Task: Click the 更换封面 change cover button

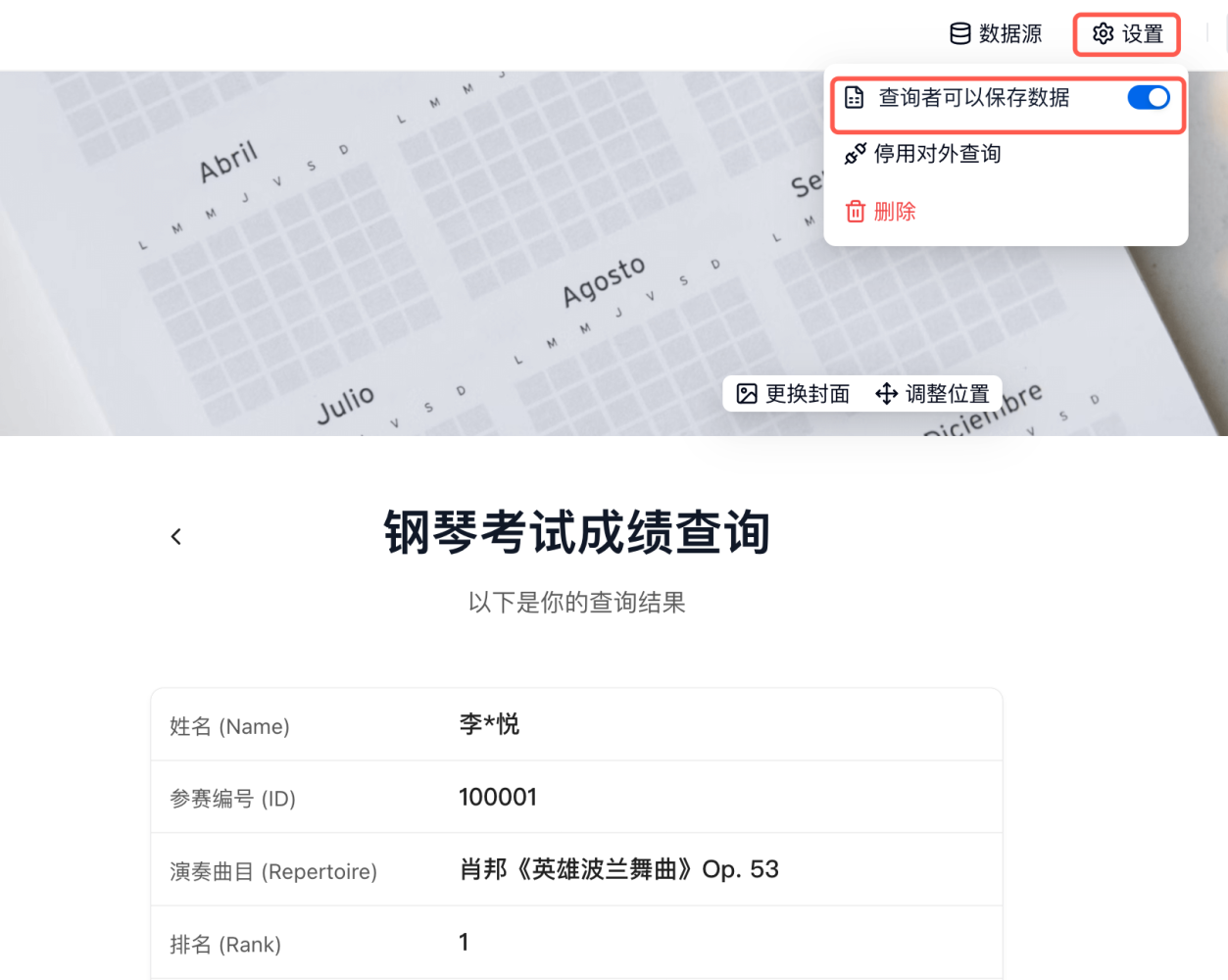Action: [793, 394]
